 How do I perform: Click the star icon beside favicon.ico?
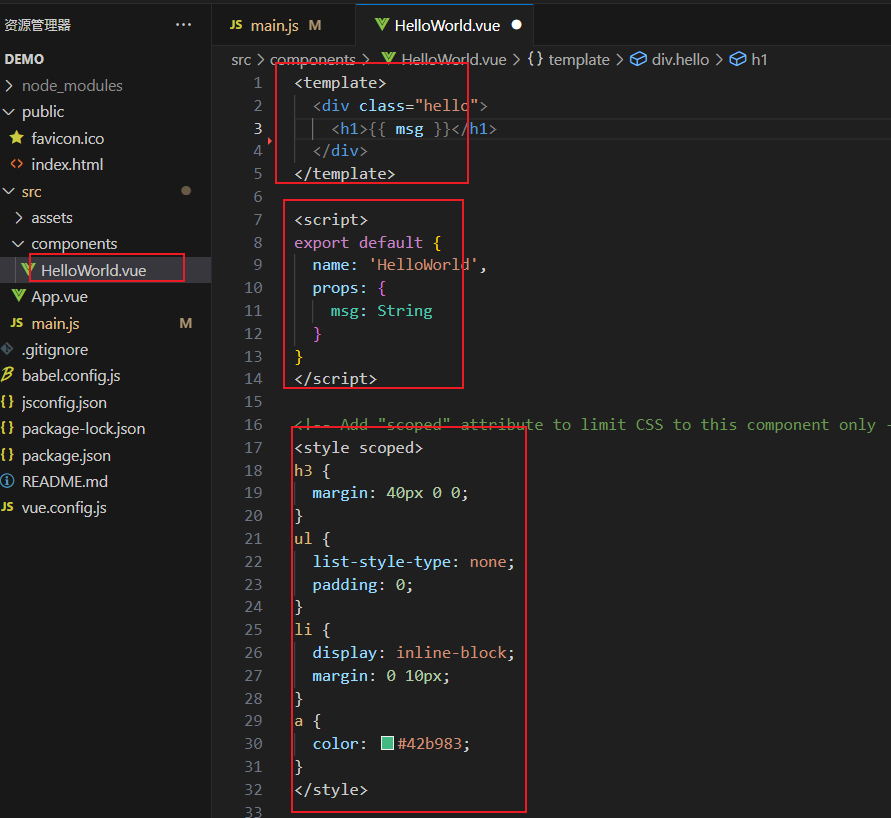pos(17,137)
